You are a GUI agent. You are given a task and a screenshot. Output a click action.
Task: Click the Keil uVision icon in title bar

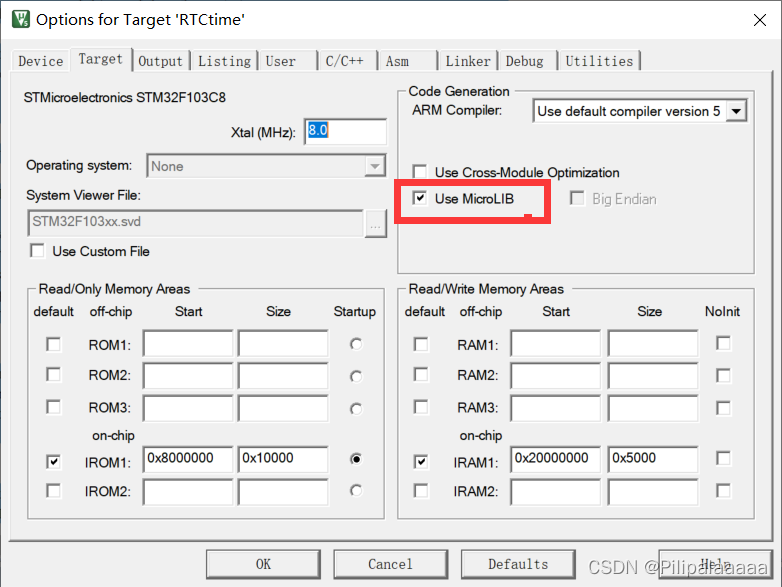click(21, 19)
